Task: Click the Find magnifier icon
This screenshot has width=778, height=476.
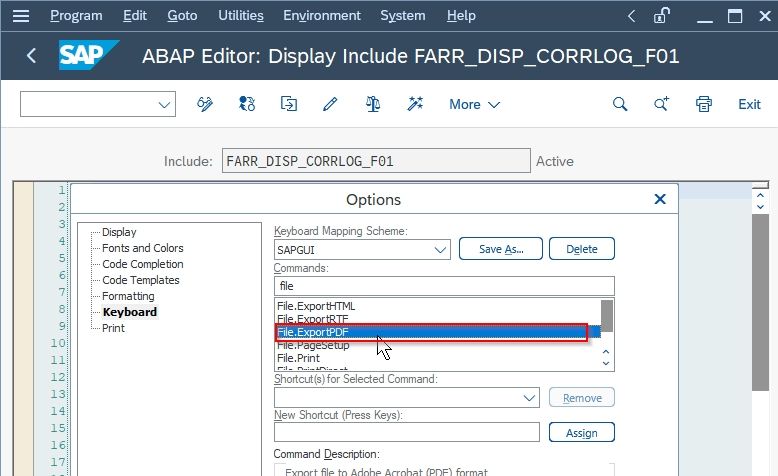Action: click(620, 104)
